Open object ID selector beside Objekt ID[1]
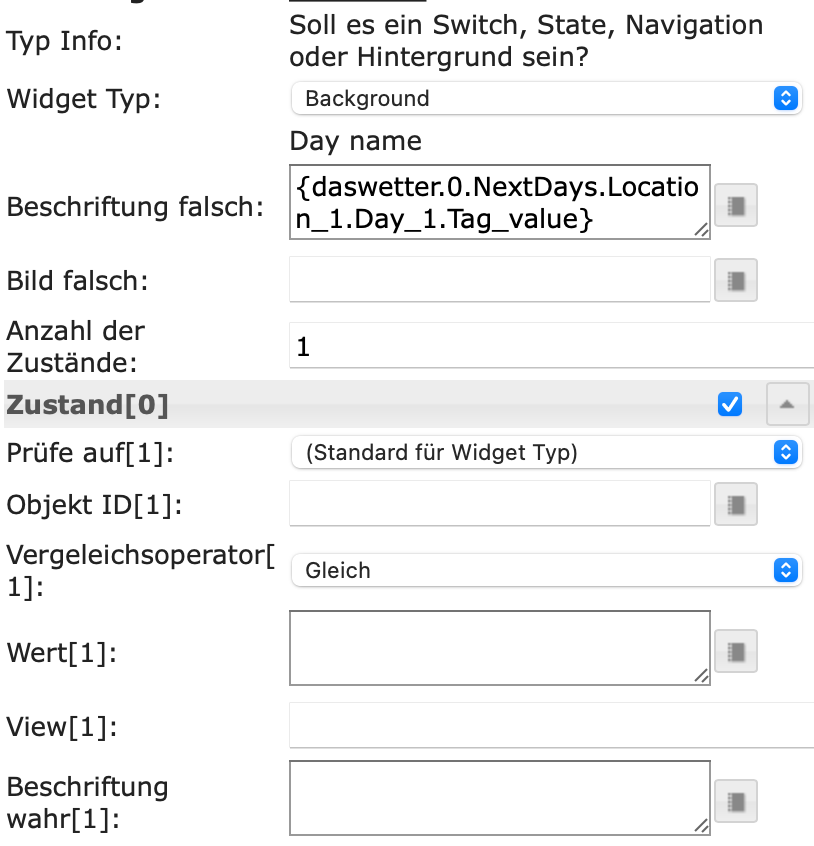Screen dimensions: 814x846 point(735,503)
